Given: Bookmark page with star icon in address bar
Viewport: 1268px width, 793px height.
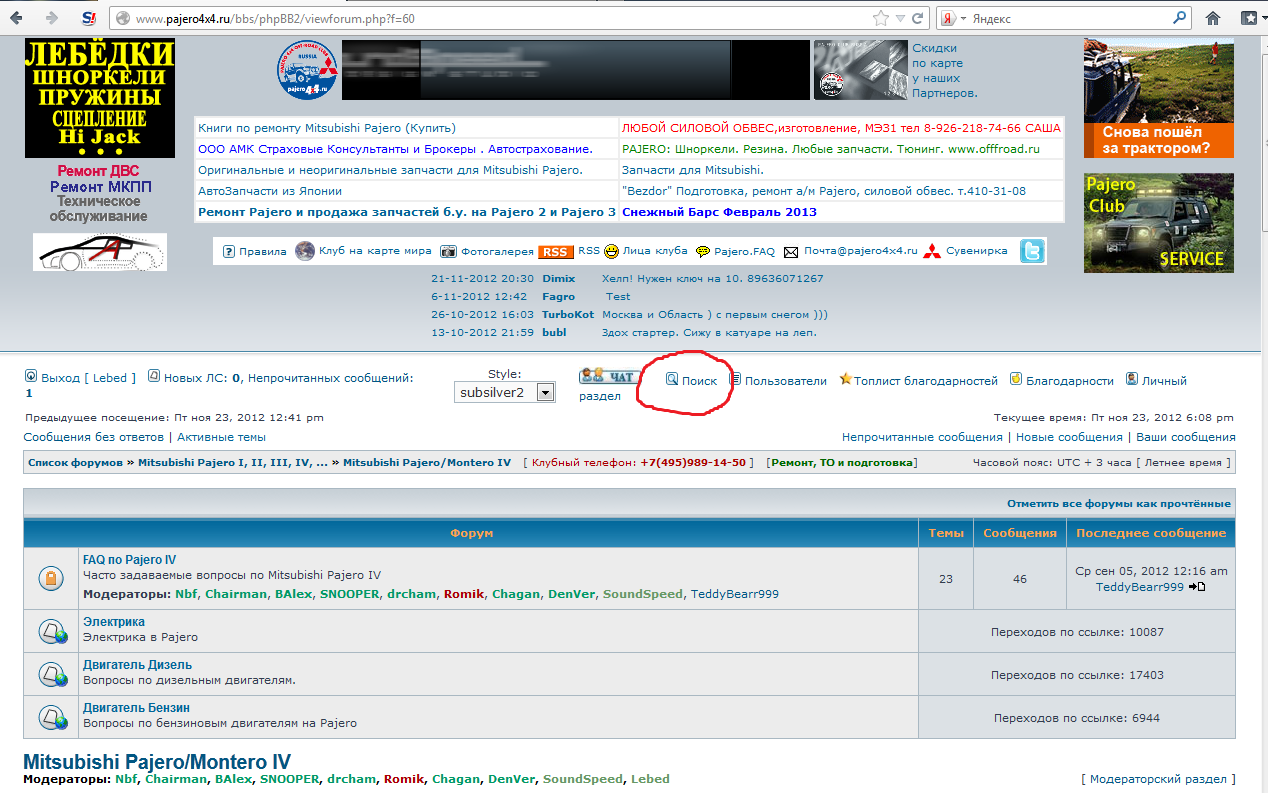Looking at the screenshot, I should click(881, 18).
